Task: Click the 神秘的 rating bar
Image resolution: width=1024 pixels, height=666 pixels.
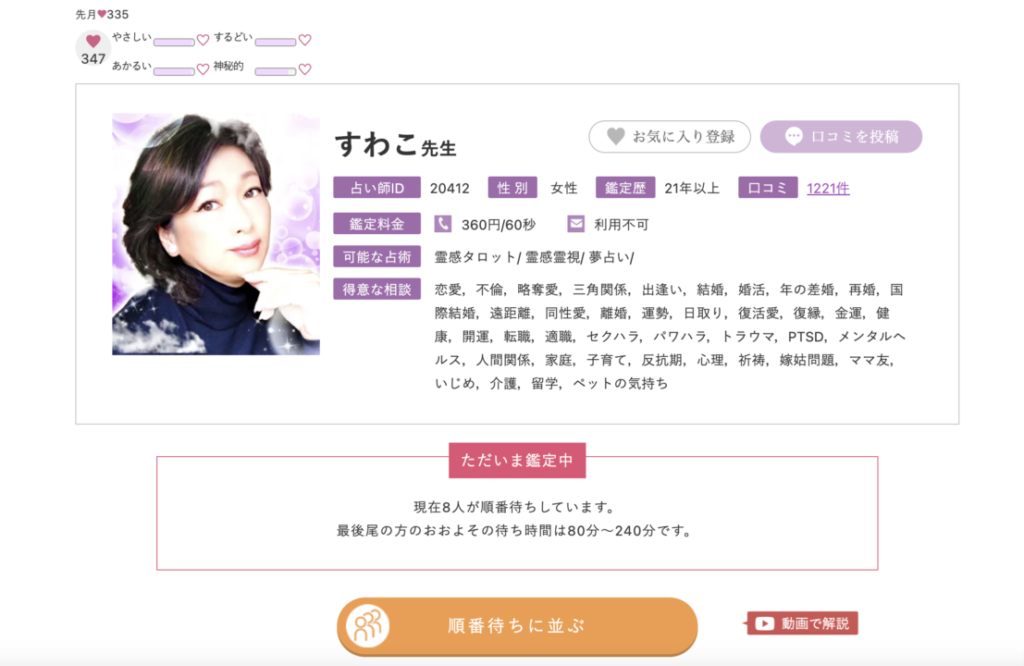Action: 276,71
